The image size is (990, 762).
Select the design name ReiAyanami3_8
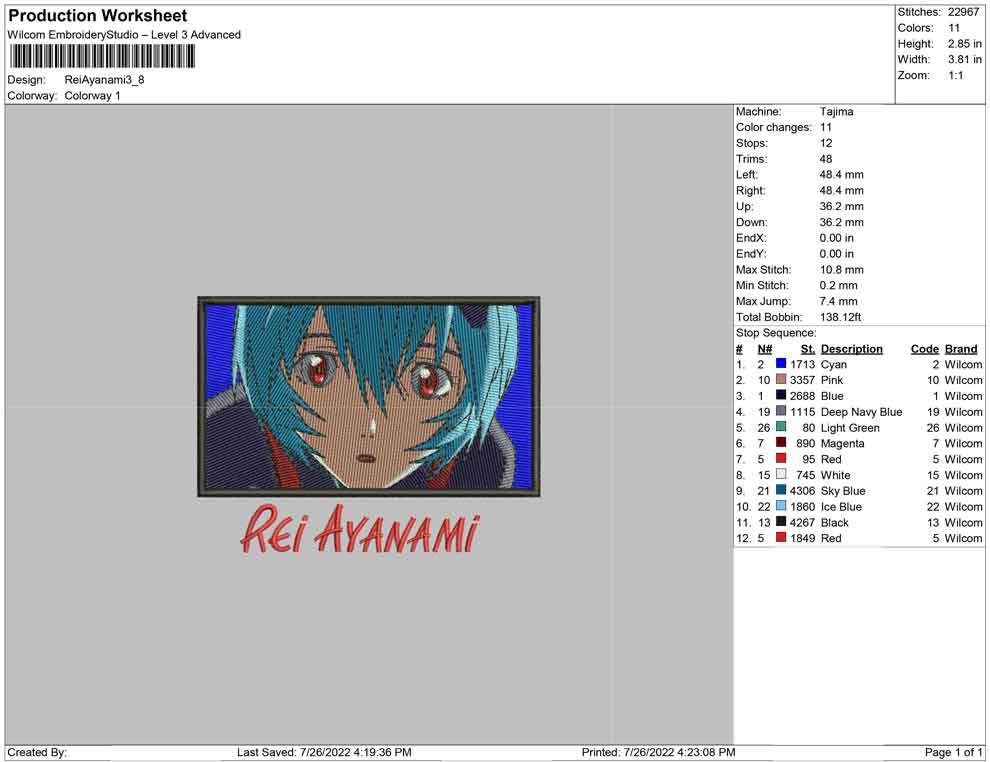(105, 80)
